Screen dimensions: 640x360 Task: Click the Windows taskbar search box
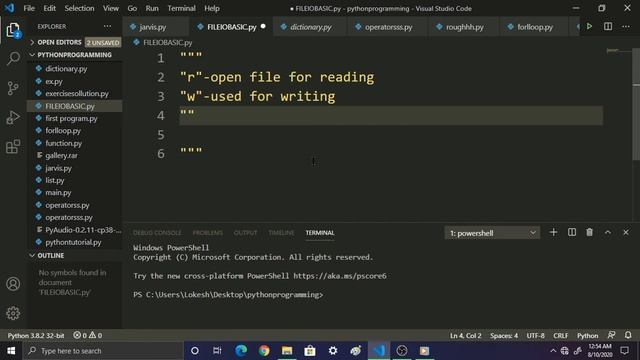pos(102,351)
